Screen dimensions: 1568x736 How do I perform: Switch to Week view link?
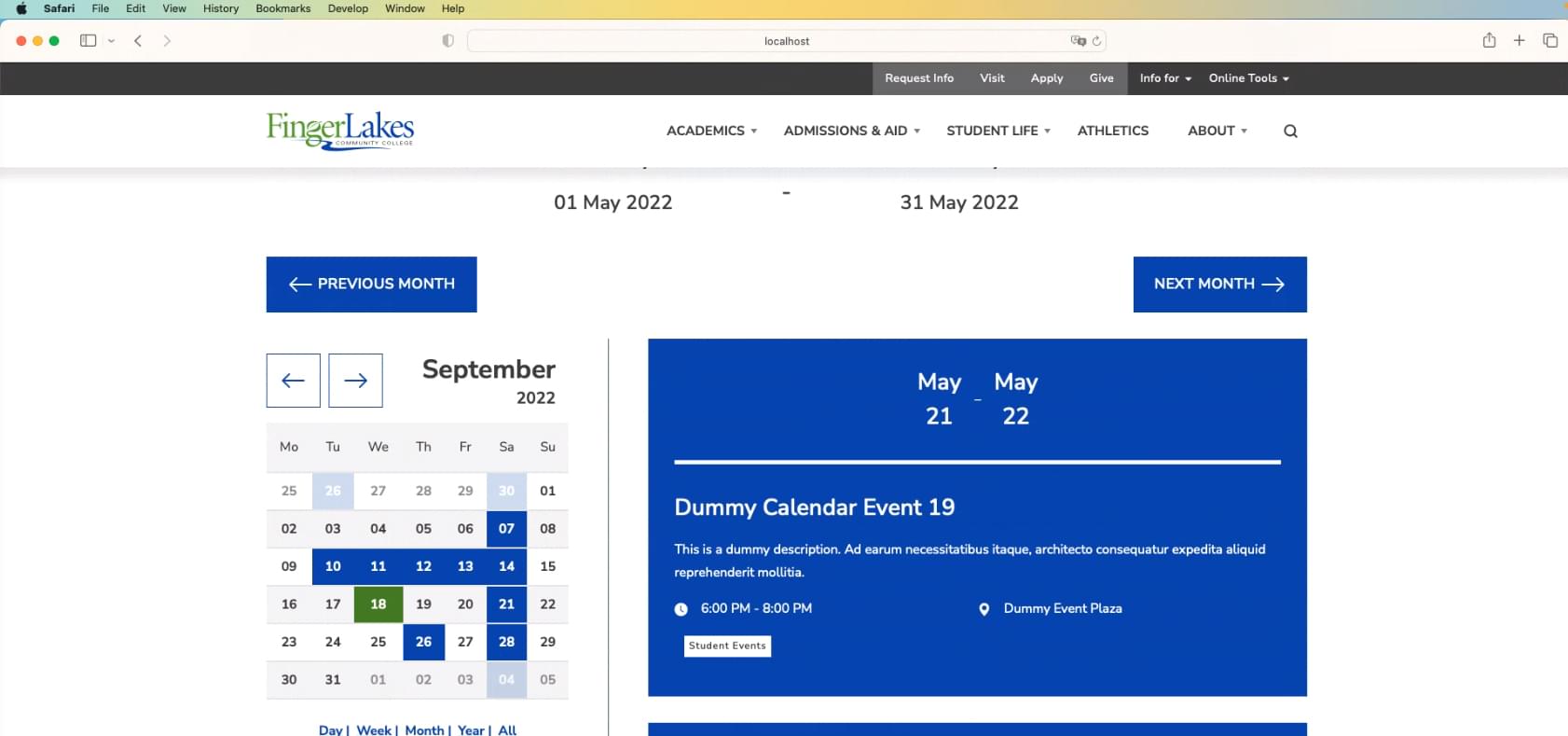pos(374,729)
